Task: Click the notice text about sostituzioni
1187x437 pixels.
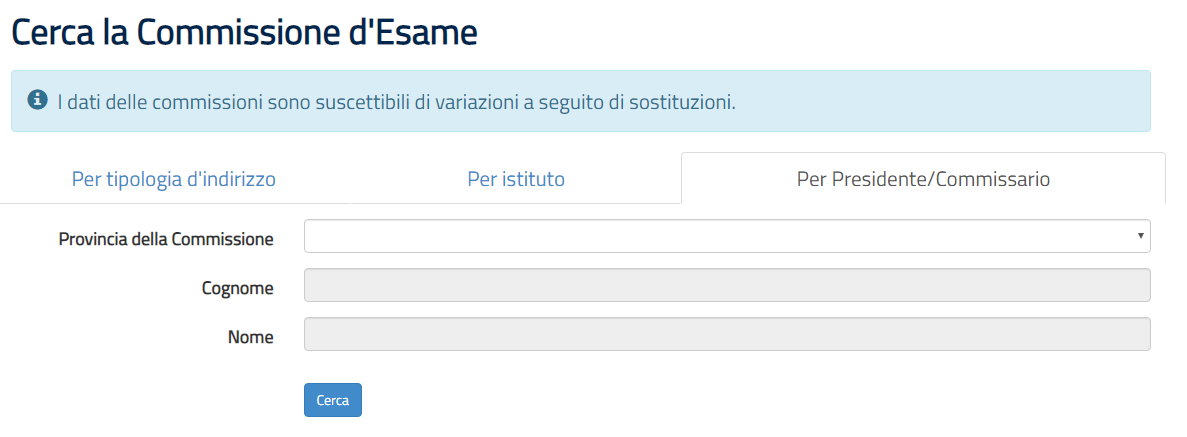Action: [x=397, y=101]
